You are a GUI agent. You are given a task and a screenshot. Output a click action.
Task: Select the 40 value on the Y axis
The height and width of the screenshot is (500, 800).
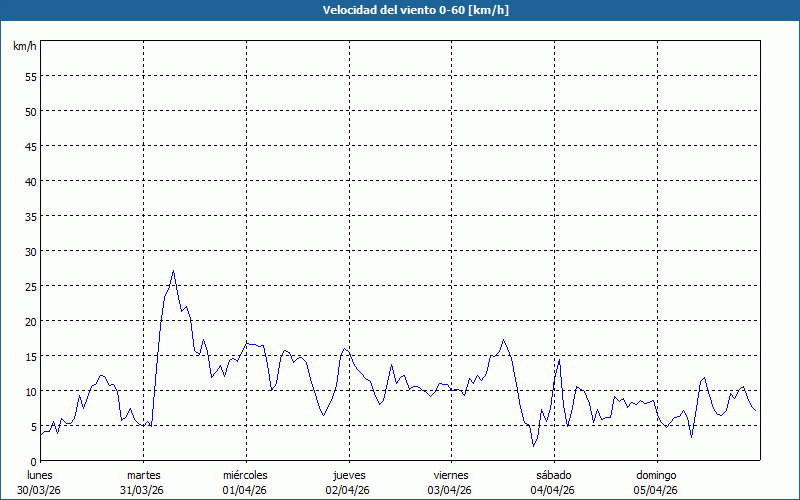pos(30,181)
